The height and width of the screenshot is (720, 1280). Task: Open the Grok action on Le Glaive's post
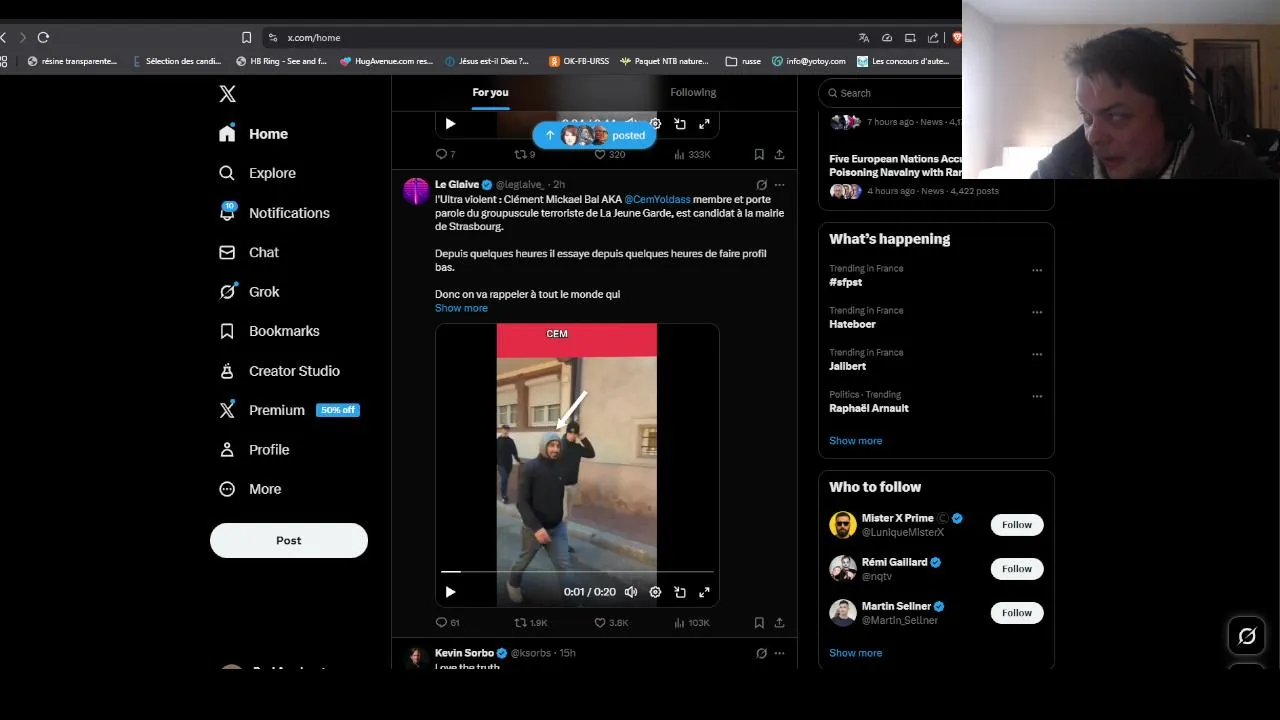point(761,184)
